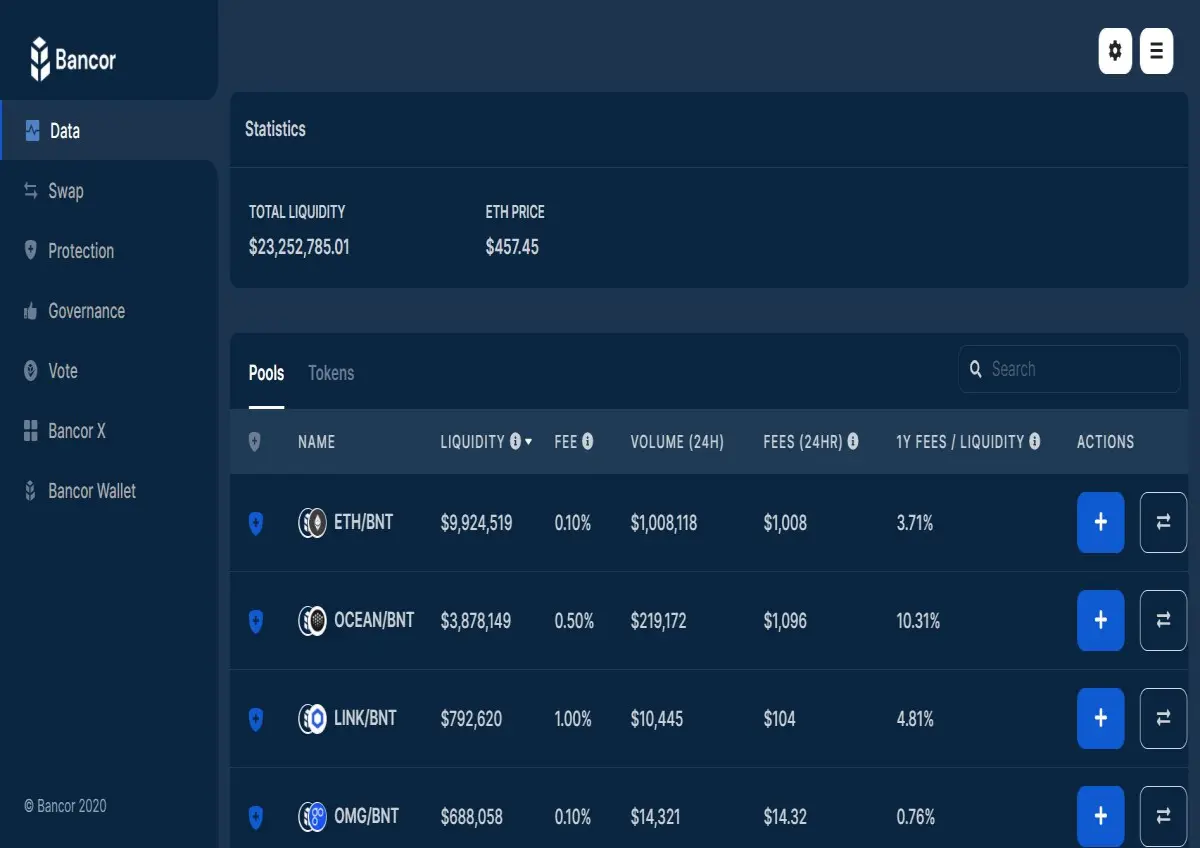Viewport: 1200px width, 848px height.
Task: Click volume value $1,008,118
Action: (x=664, y=523)
